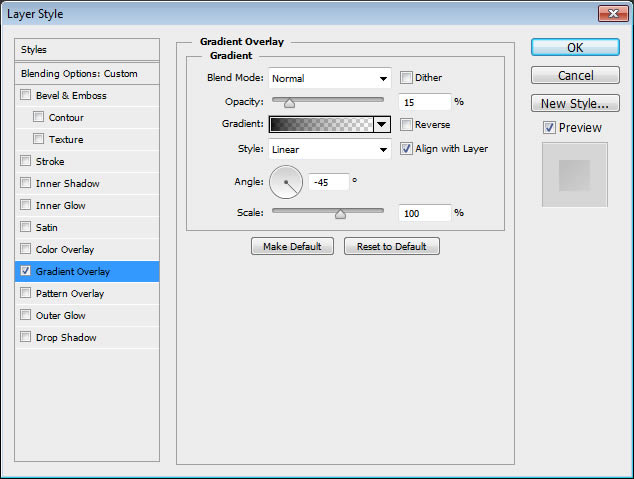Click the angle dial control

[x=286, y=181]
